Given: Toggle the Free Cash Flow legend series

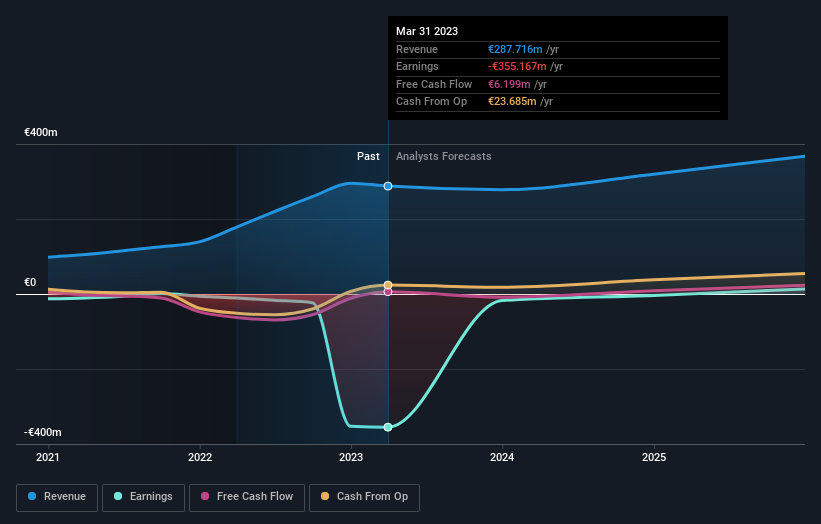Looking at the screenshot, I should pos(247,497).
